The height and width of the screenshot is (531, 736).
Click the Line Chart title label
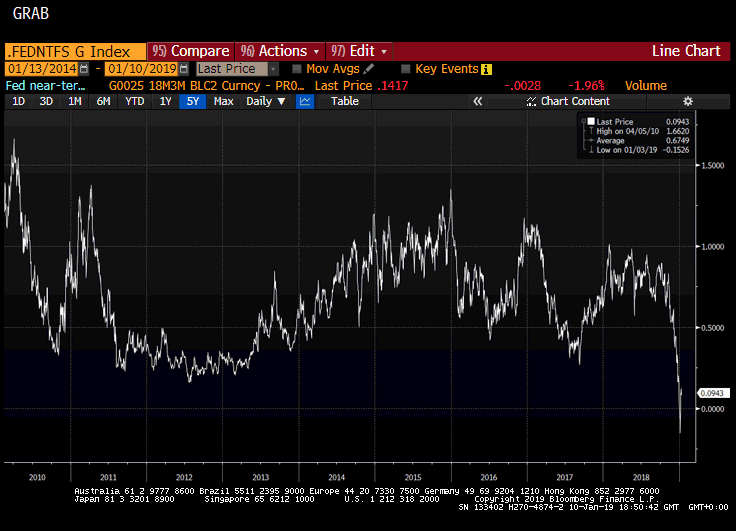click(x=686, y=51)
